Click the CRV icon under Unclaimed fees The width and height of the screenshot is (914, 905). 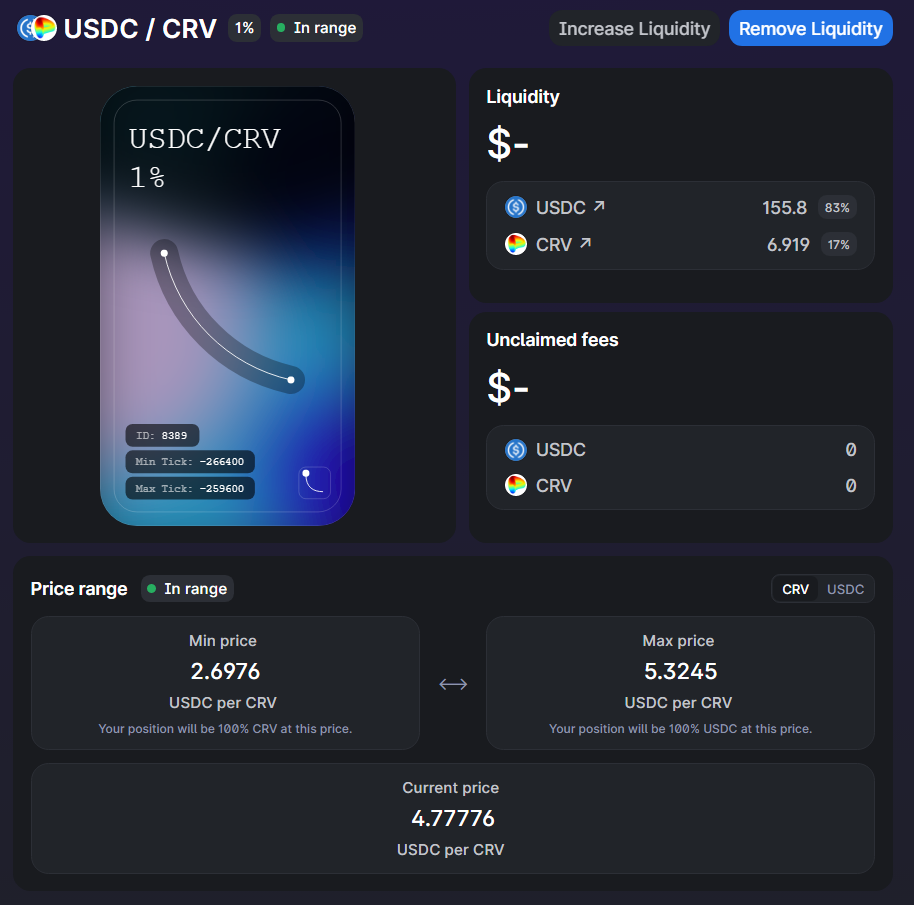pos(516,485)
